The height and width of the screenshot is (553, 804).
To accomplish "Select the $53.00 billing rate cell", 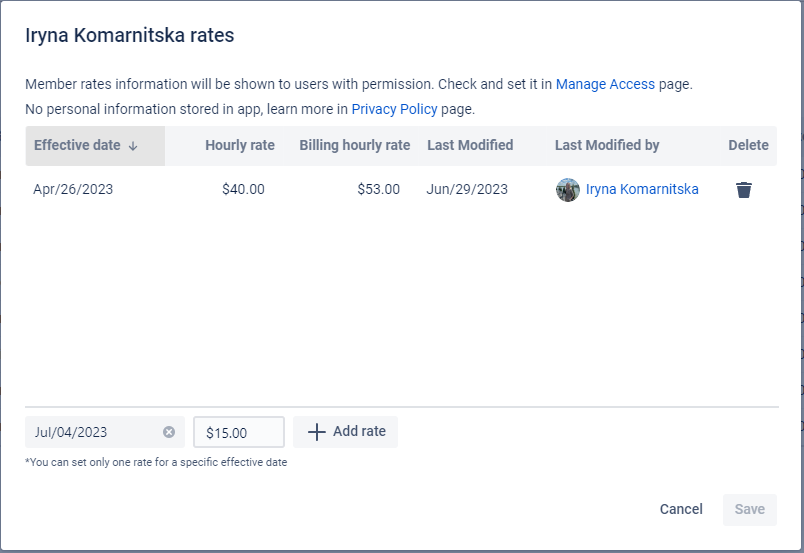I will coord(378,189).
